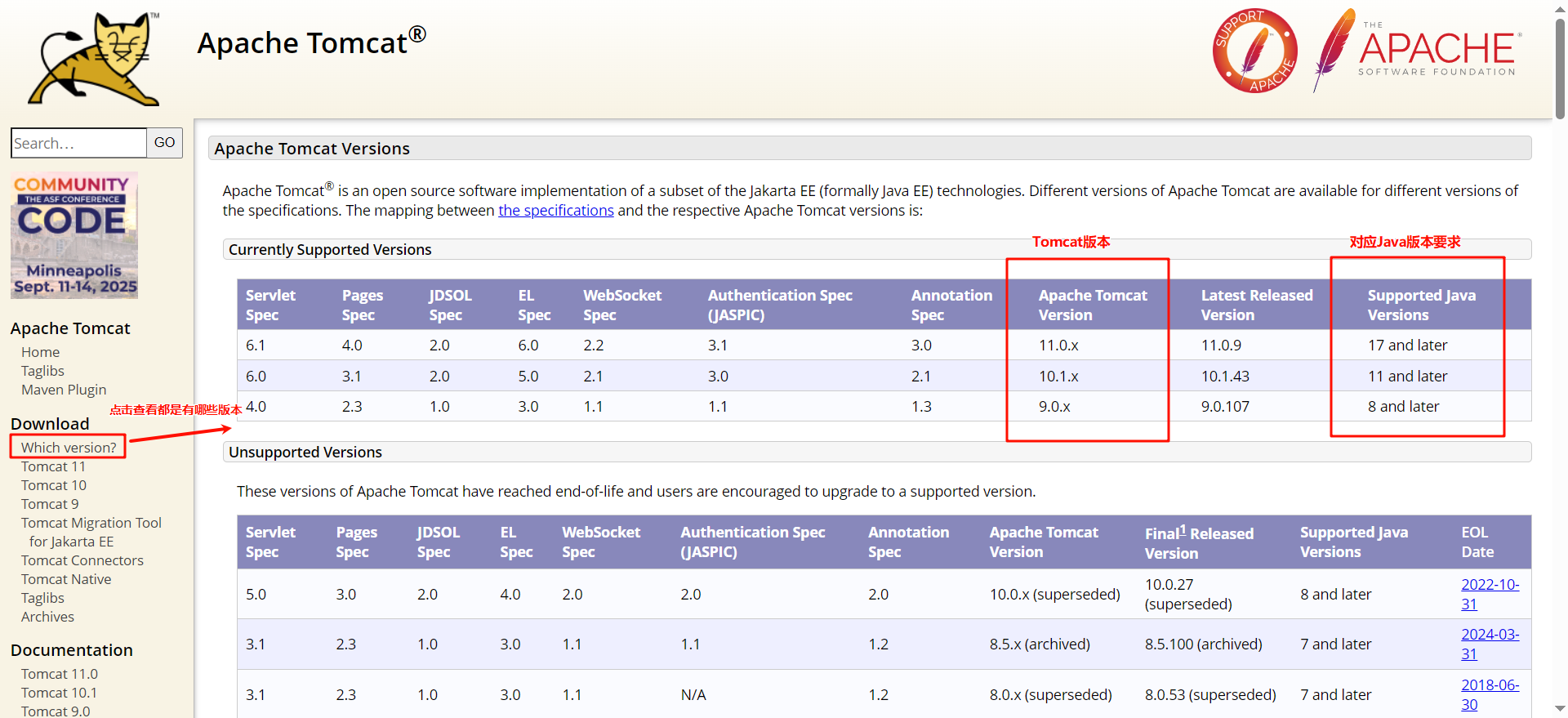Click the 9.0.x Tomcat version cell

[1054, 407]
